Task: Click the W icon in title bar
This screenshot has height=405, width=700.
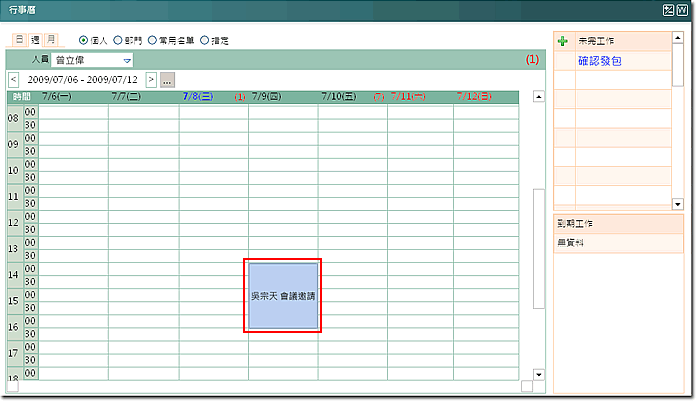Action: click(x=684, y=9)
